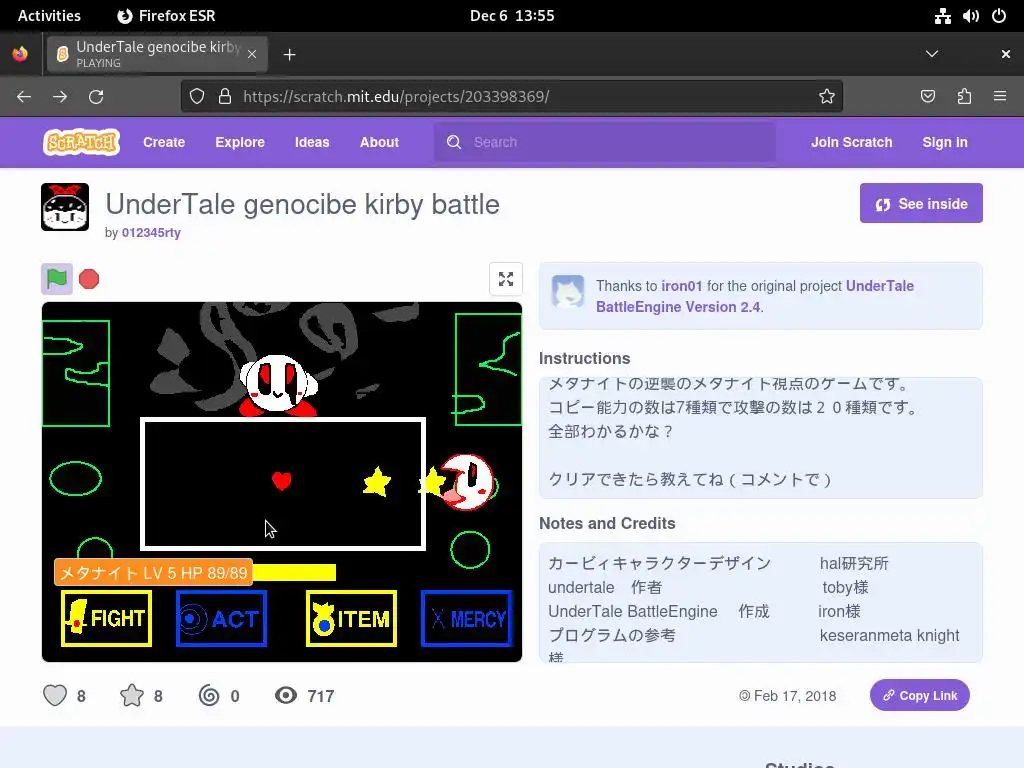
Task: Click Join Scratch
Action: click(852, 142)
